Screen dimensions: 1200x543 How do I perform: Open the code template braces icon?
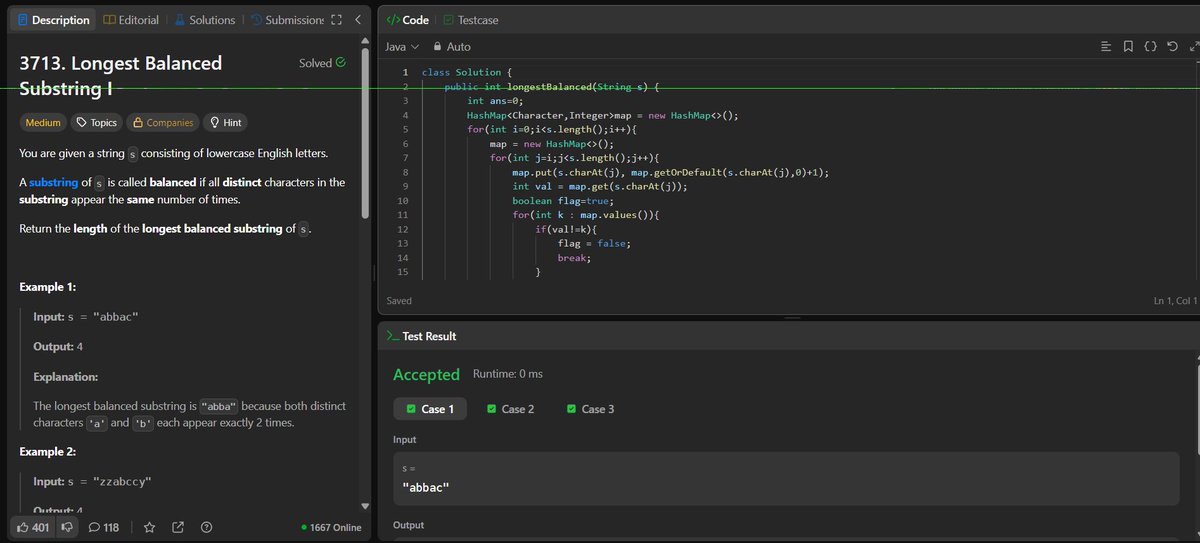coord(1150,47)
